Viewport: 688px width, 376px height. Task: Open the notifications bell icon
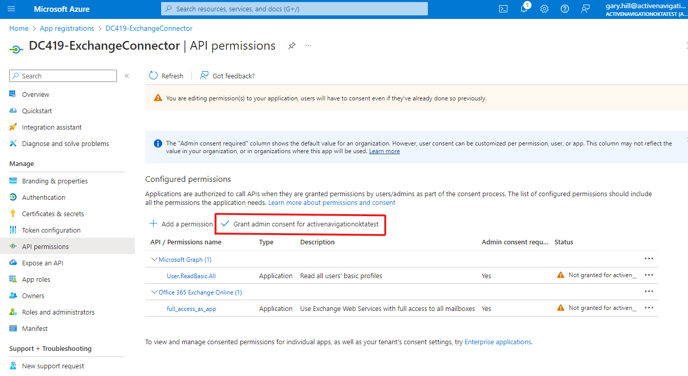pos(524,8)
